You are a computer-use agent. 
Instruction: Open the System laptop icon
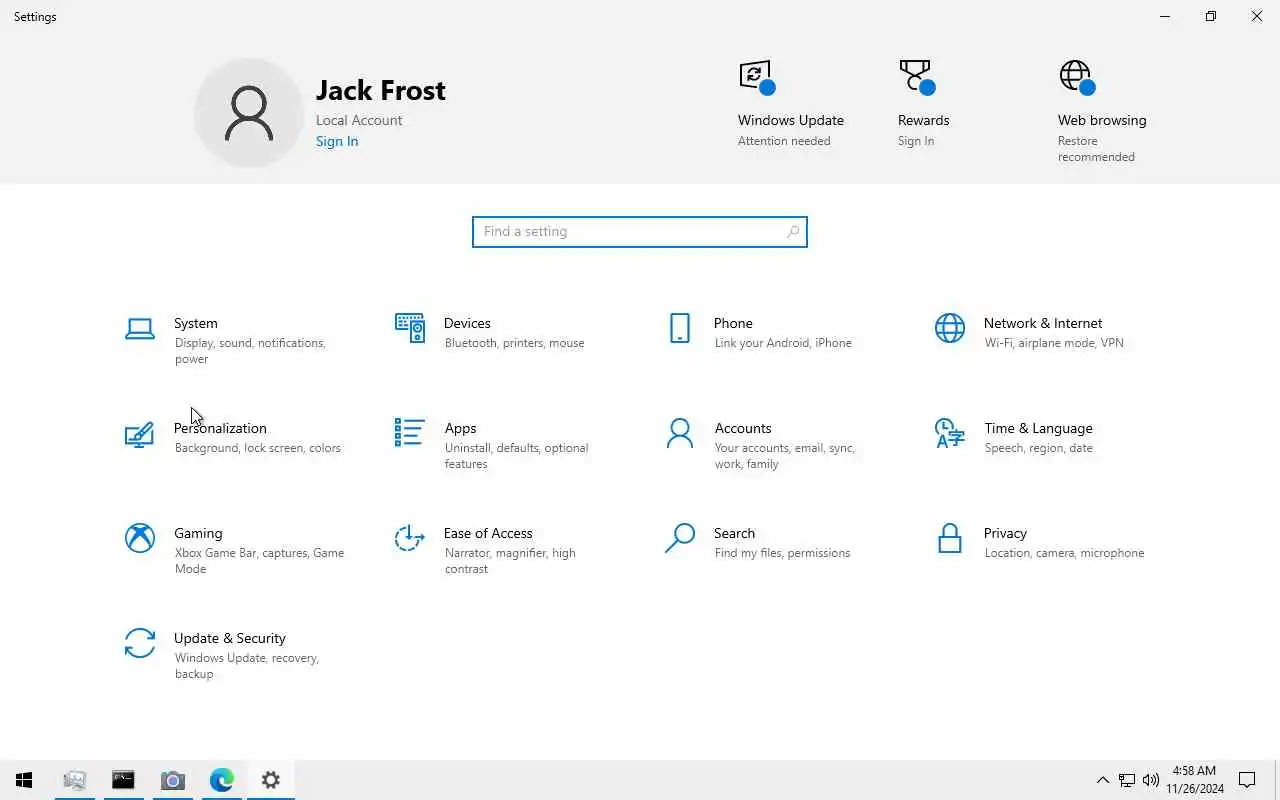point(140,328)
